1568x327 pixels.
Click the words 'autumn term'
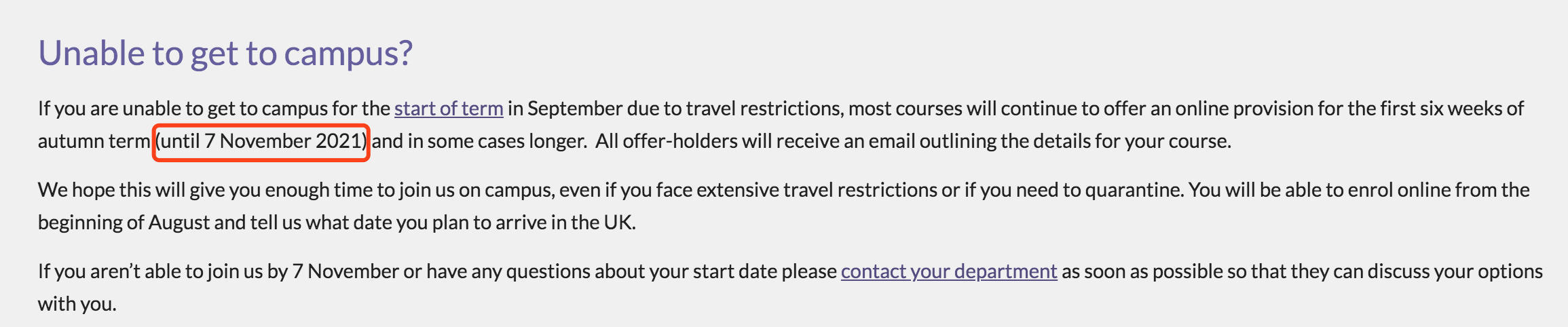[x=94, y=141]
